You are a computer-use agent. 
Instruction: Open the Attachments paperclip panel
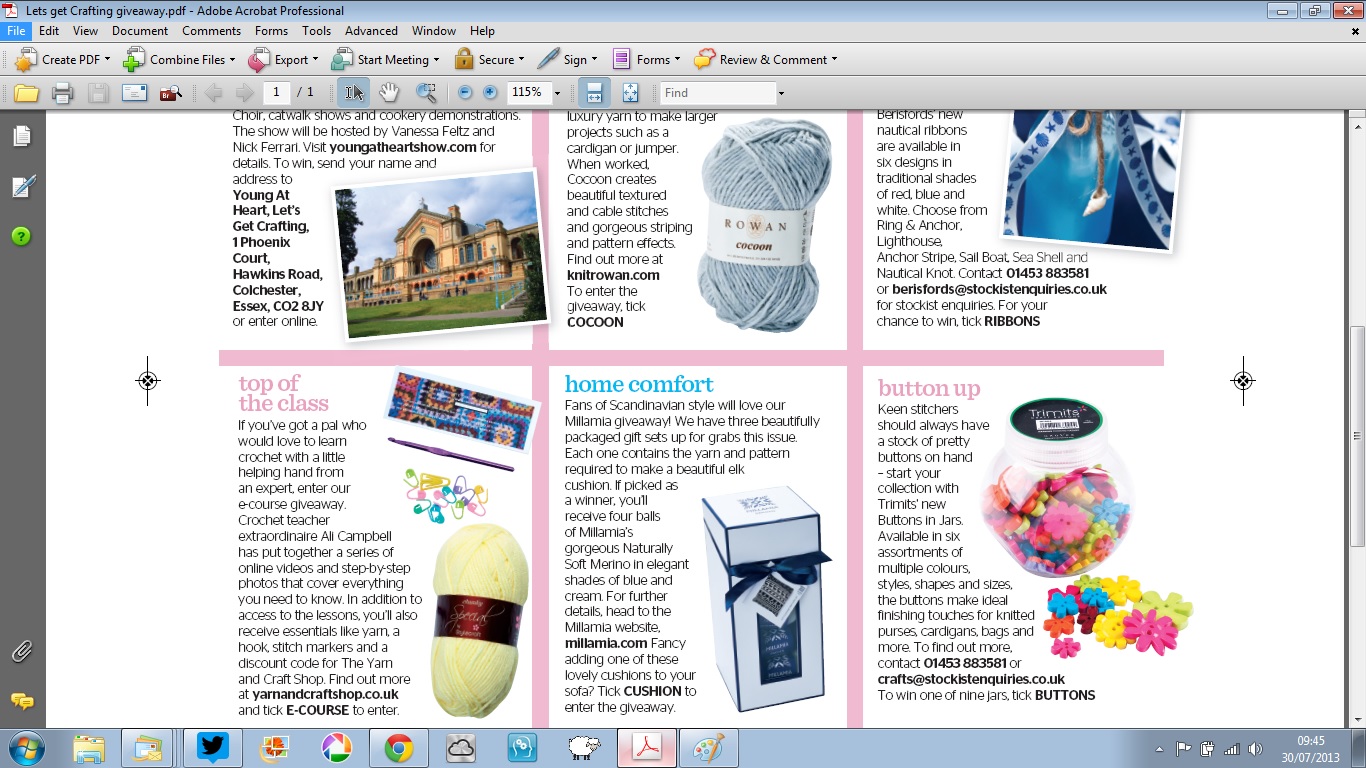coord(22,653)
